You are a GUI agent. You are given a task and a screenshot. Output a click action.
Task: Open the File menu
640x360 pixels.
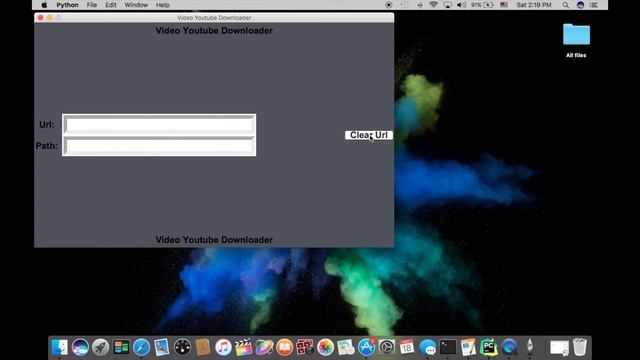click(92, 5)
